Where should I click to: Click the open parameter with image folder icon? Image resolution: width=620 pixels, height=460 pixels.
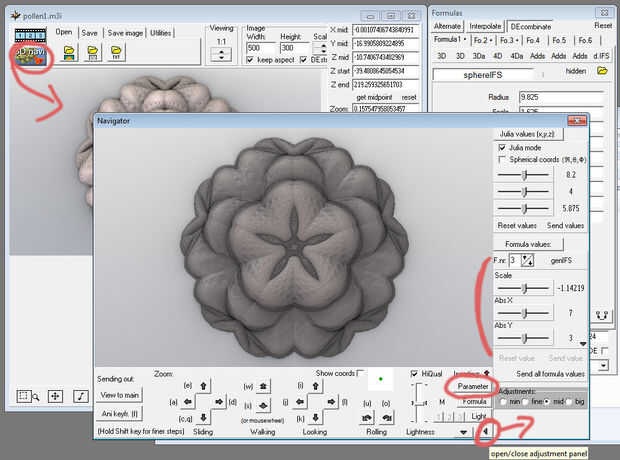69,53
